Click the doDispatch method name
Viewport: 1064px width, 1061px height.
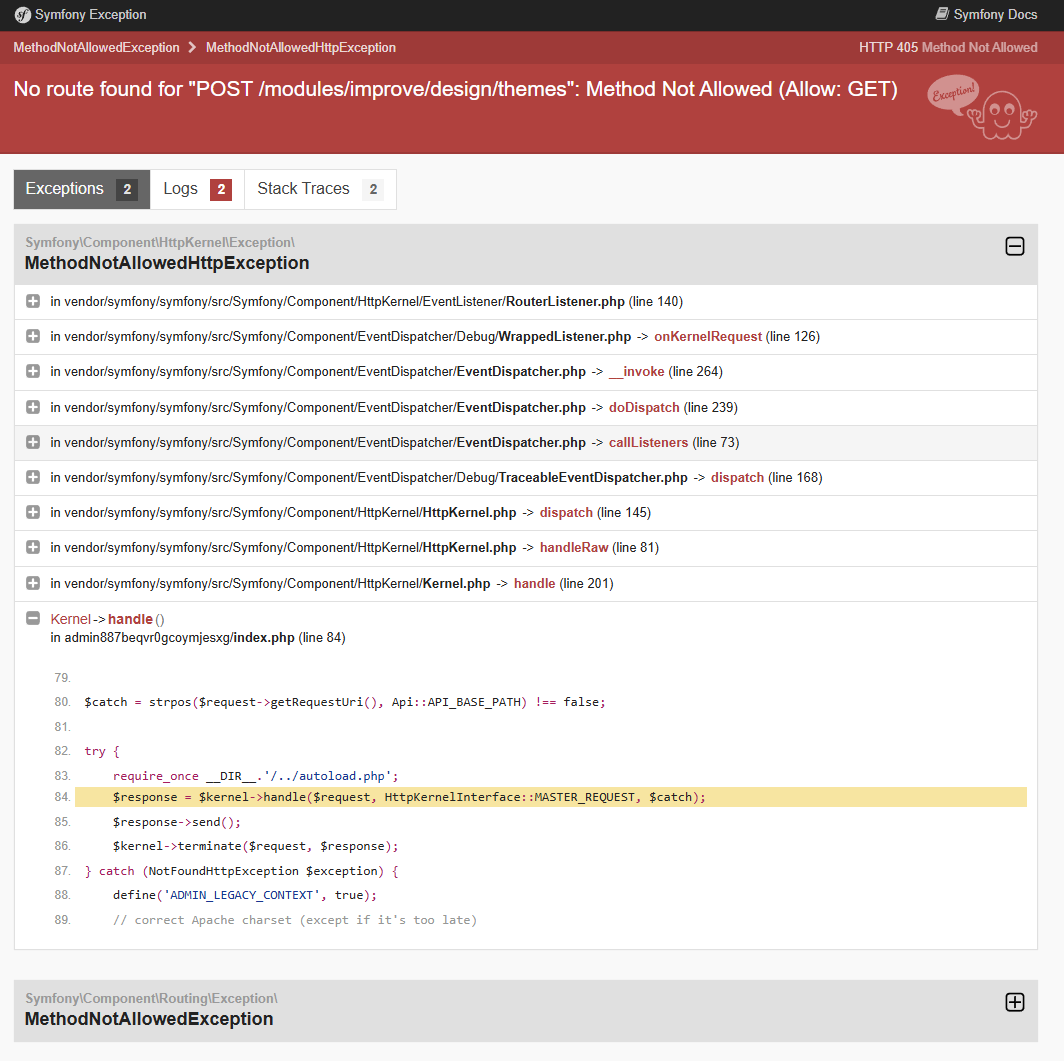tap(644, 407)
